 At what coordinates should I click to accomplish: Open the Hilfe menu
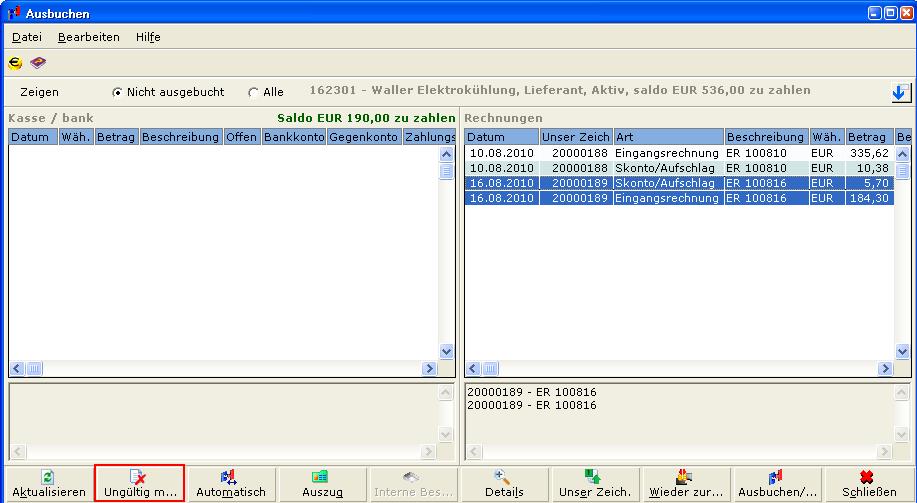(x=148, y=37)
